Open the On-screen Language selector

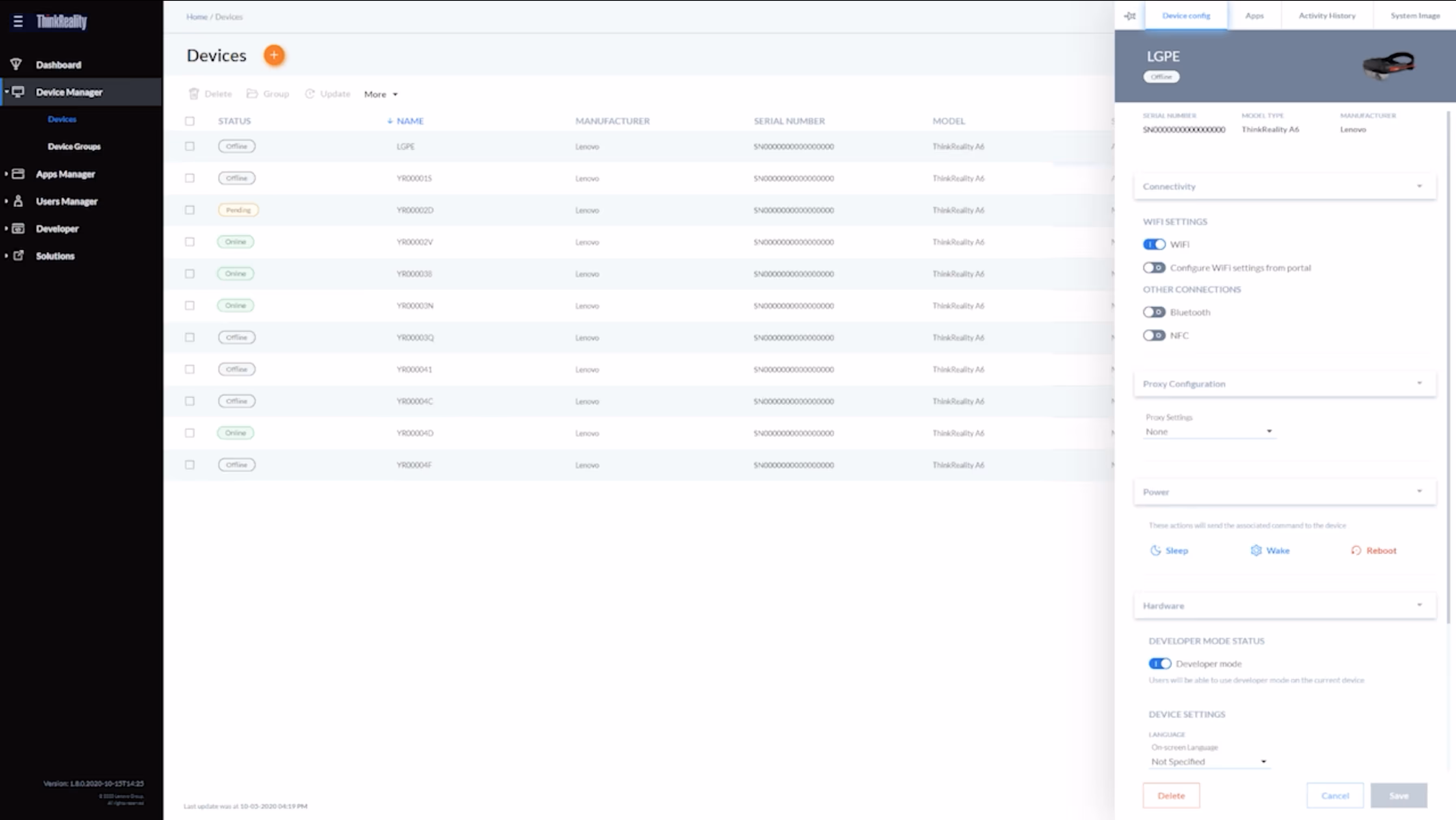coord(1209,762)
